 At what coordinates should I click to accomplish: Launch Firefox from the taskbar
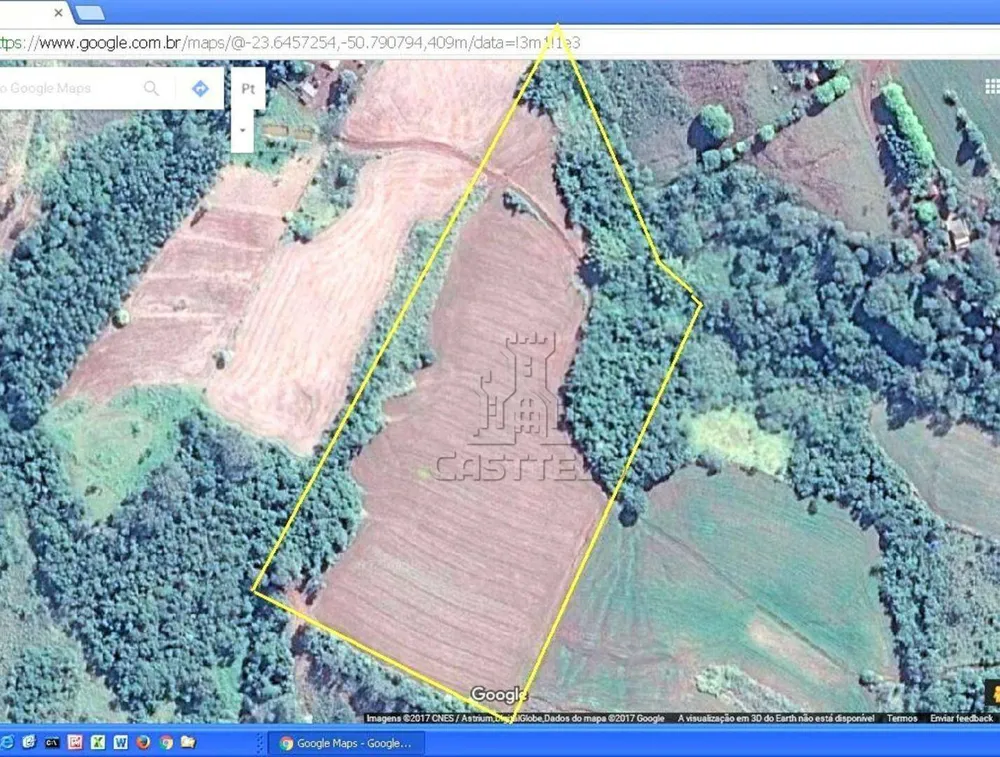[x=143, y=742]
